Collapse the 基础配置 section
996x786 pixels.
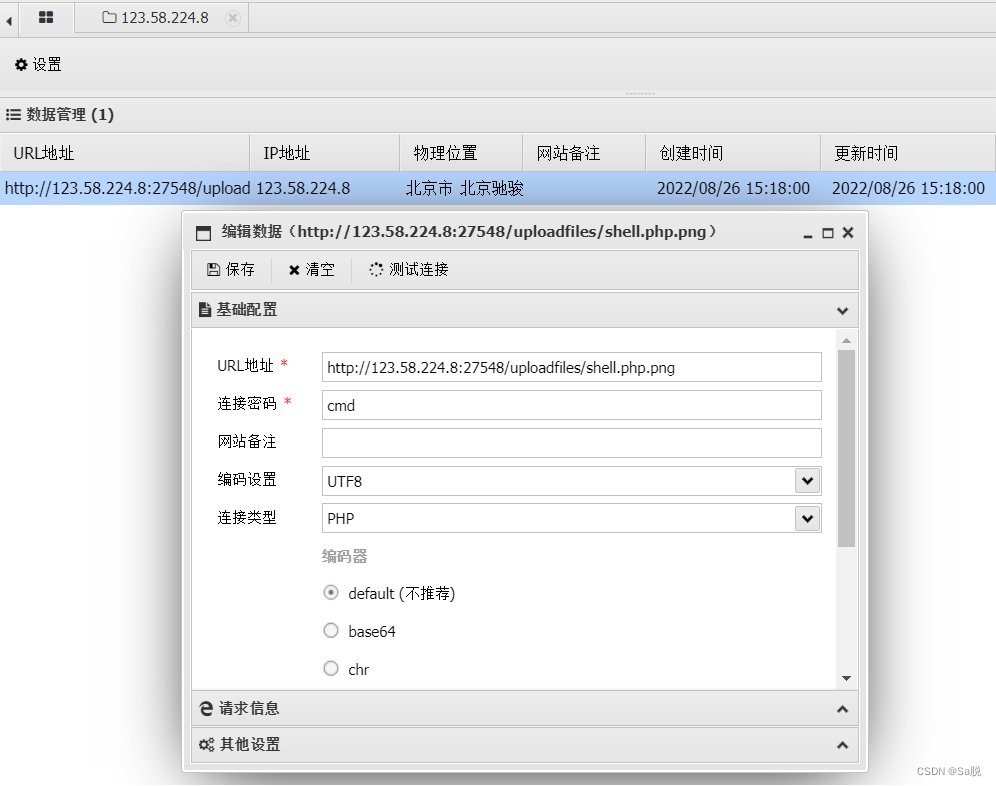(x=841, y=310)
